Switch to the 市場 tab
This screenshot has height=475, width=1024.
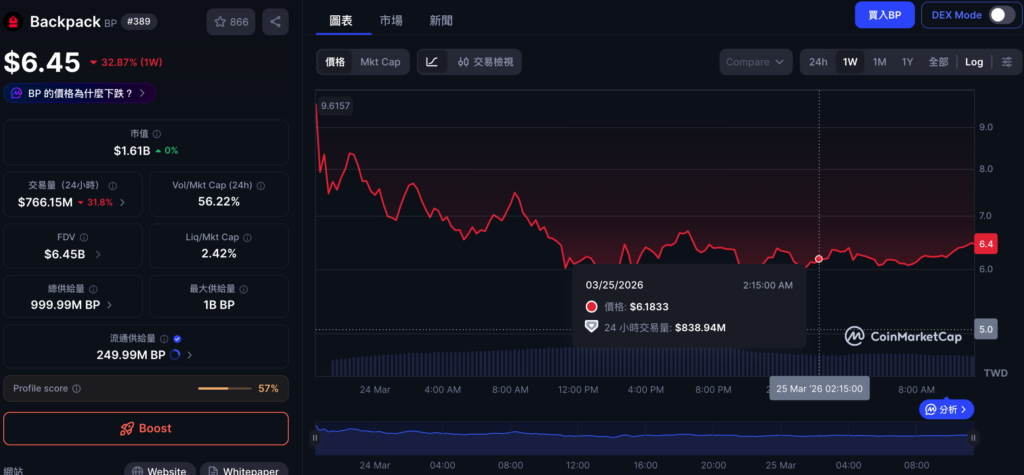tap(392, 21)
